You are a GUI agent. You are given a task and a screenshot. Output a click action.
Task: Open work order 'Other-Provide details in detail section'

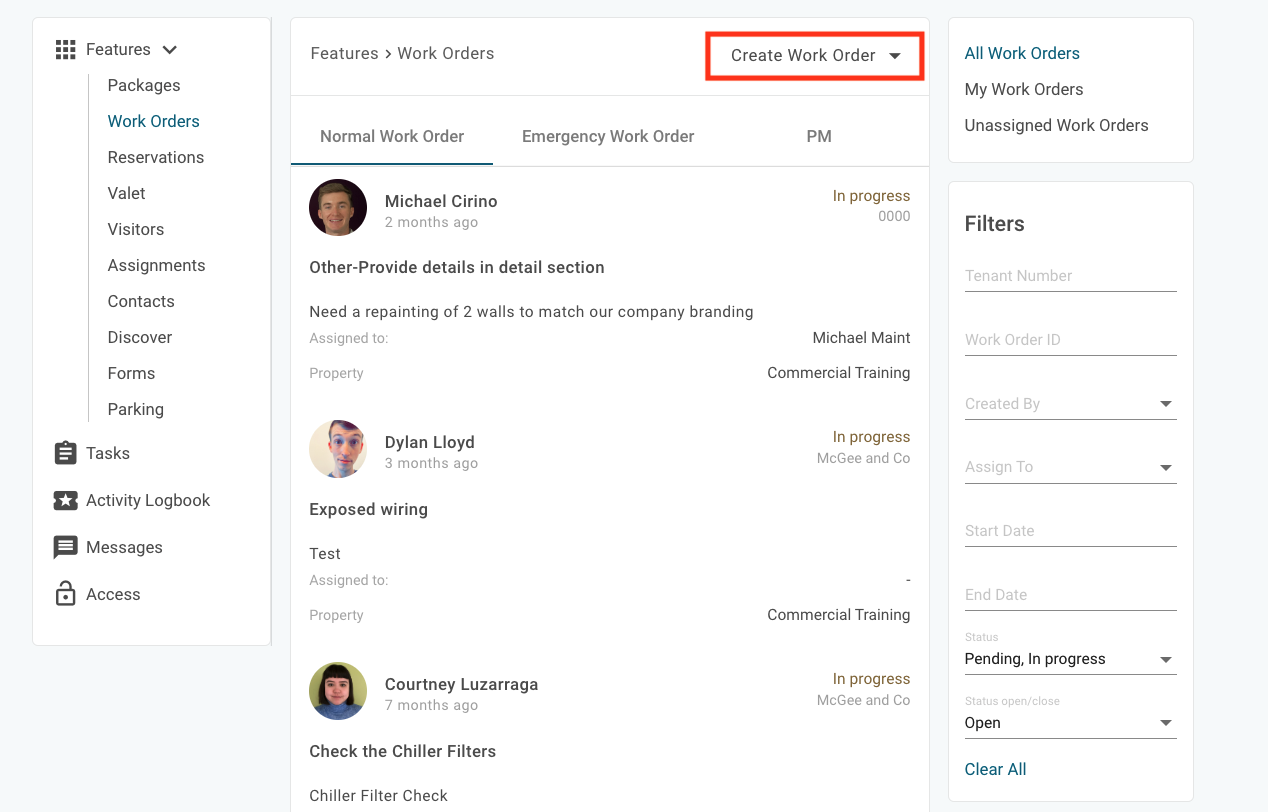457,267
